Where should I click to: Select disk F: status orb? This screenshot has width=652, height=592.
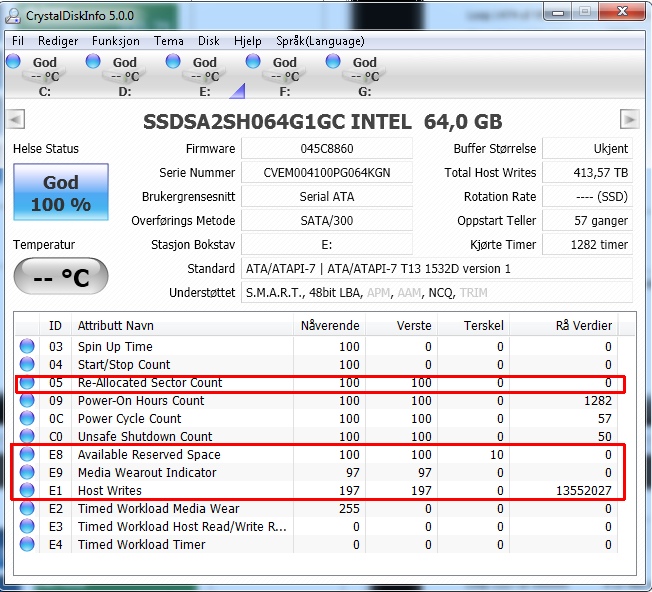(253, 61)
